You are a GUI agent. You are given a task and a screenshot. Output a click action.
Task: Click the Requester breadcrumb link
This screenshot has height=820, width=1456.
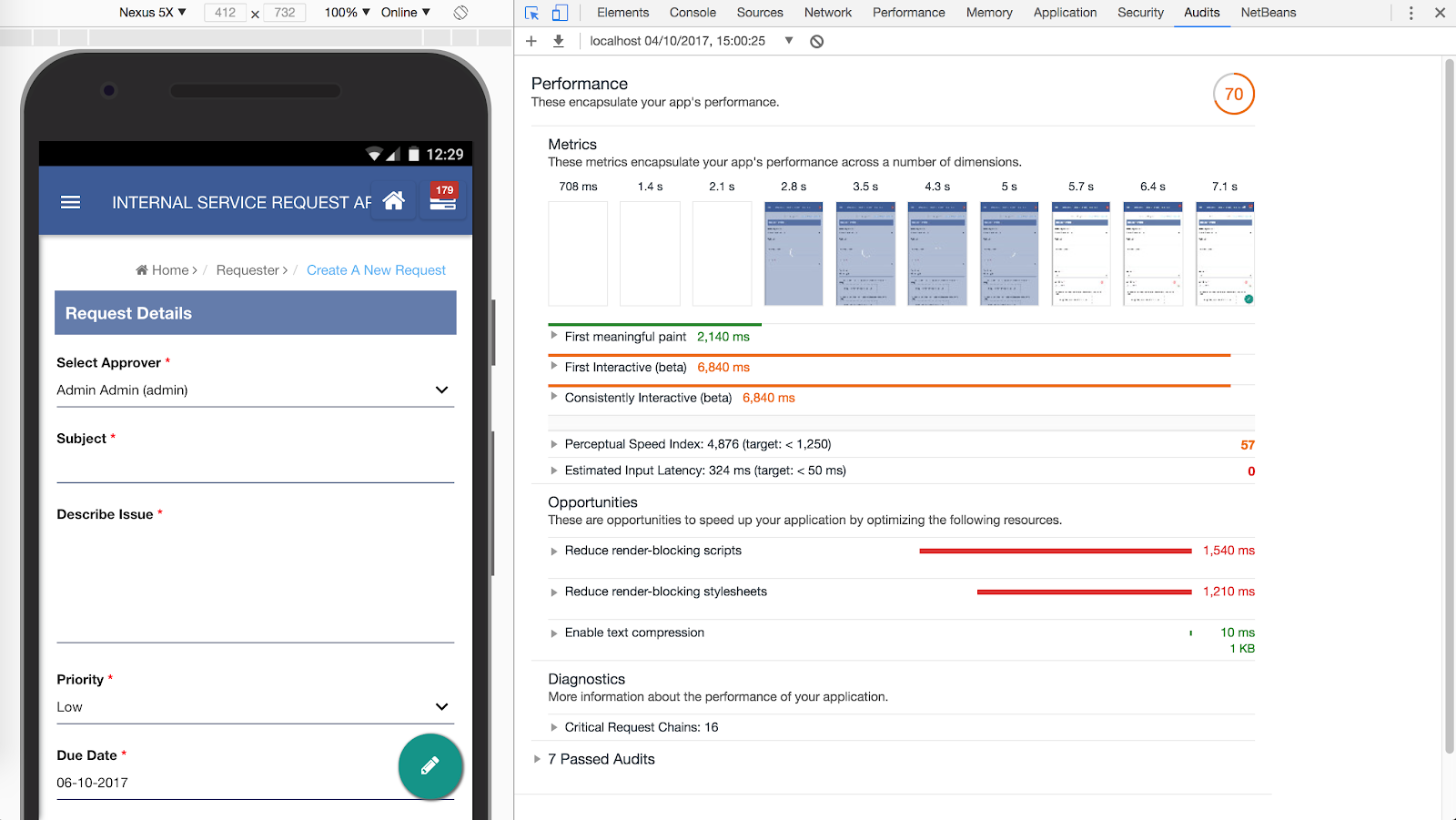[x=248, y=270]
